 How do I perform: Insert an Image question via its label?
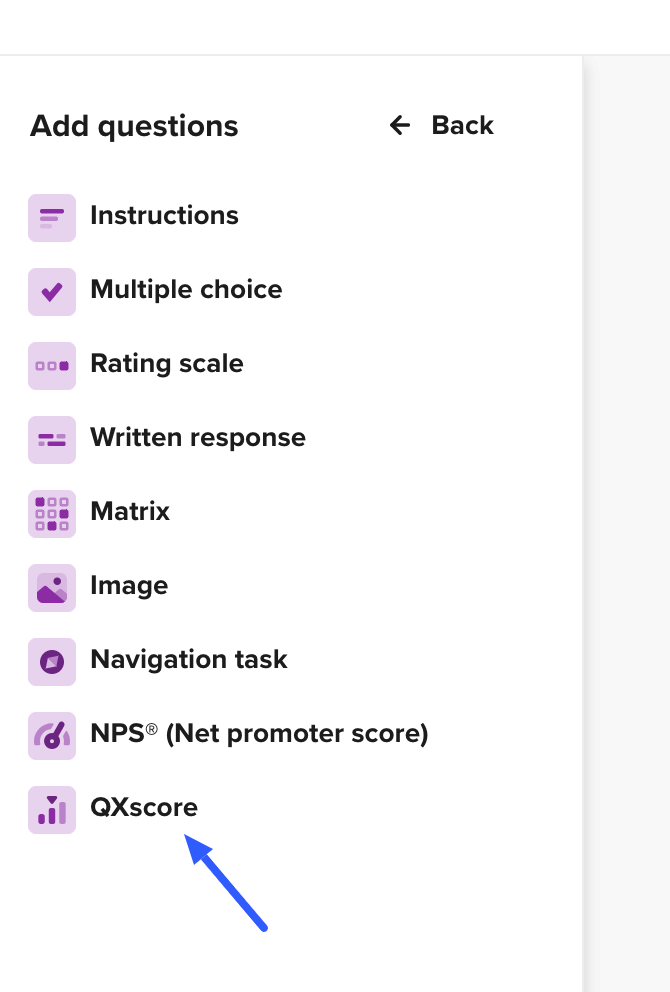[129, 585]
